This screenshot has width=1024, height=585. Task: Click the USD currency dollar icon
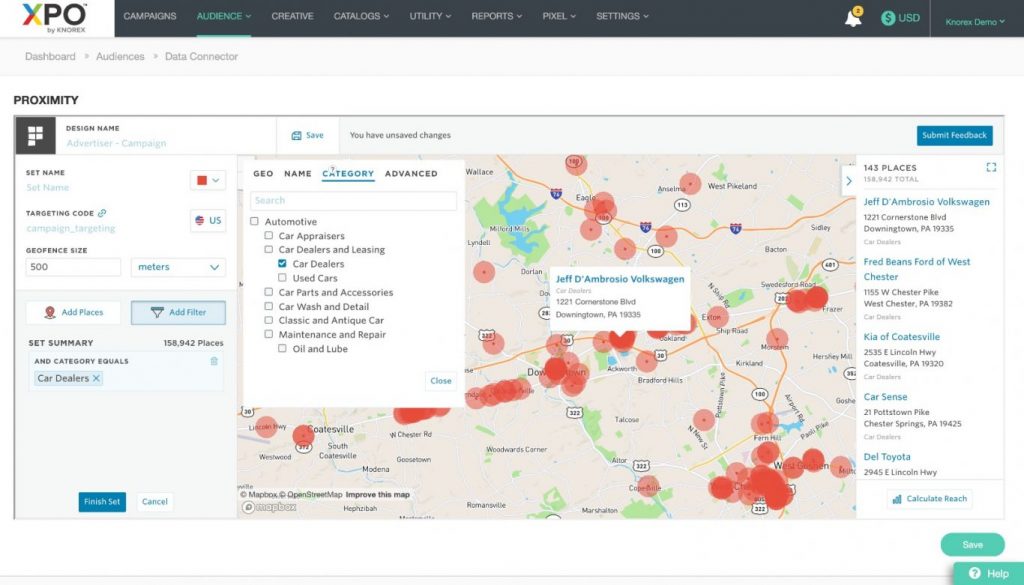(x=888, y=18)
